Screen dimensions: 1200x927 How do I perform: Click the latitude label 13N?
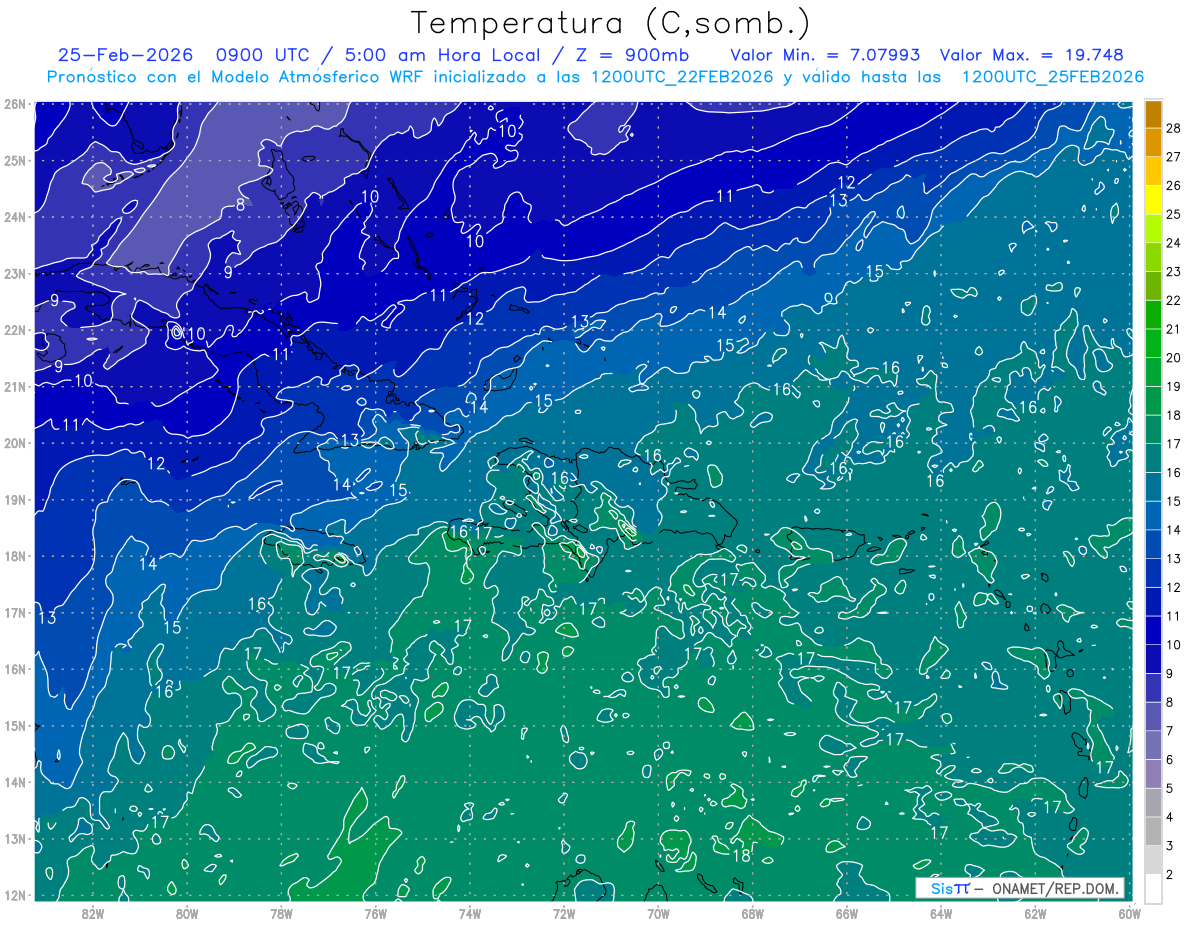(x=14, y=839)
